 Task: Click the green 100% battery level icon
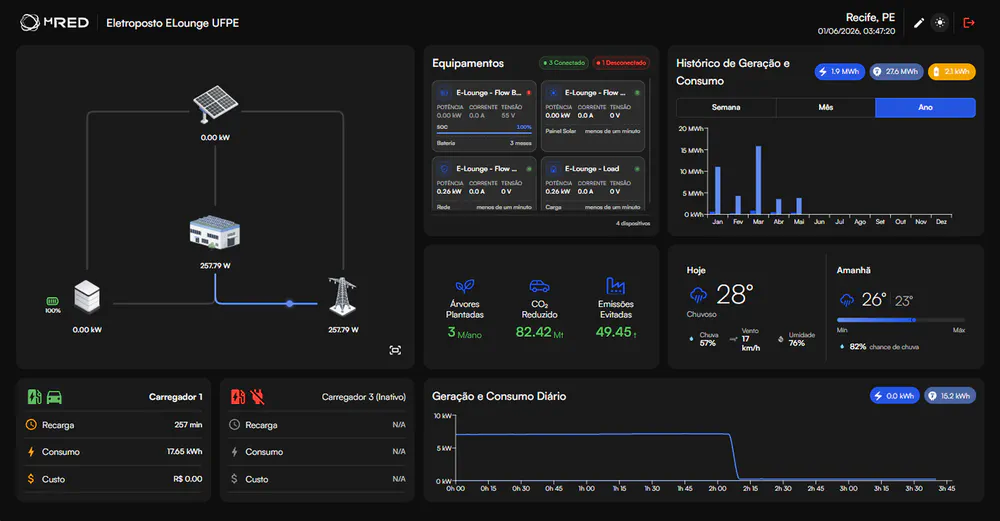[x=52, y=301]
